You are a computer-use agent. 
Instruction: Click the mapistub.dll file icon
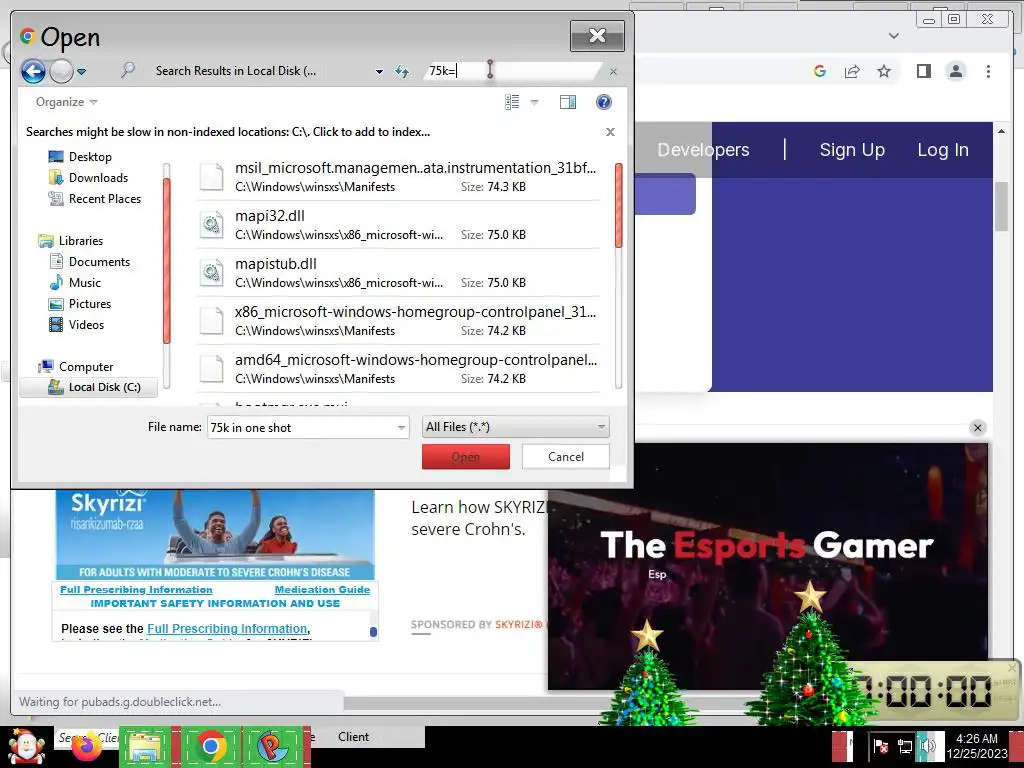click(212, 272)
